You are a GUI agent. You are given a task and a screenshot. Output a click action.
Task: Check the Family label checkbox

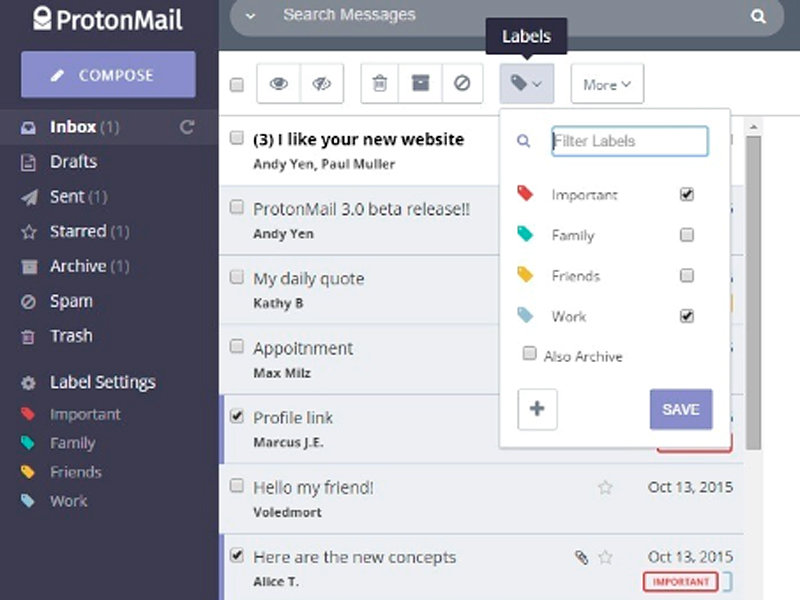(687, 235)
